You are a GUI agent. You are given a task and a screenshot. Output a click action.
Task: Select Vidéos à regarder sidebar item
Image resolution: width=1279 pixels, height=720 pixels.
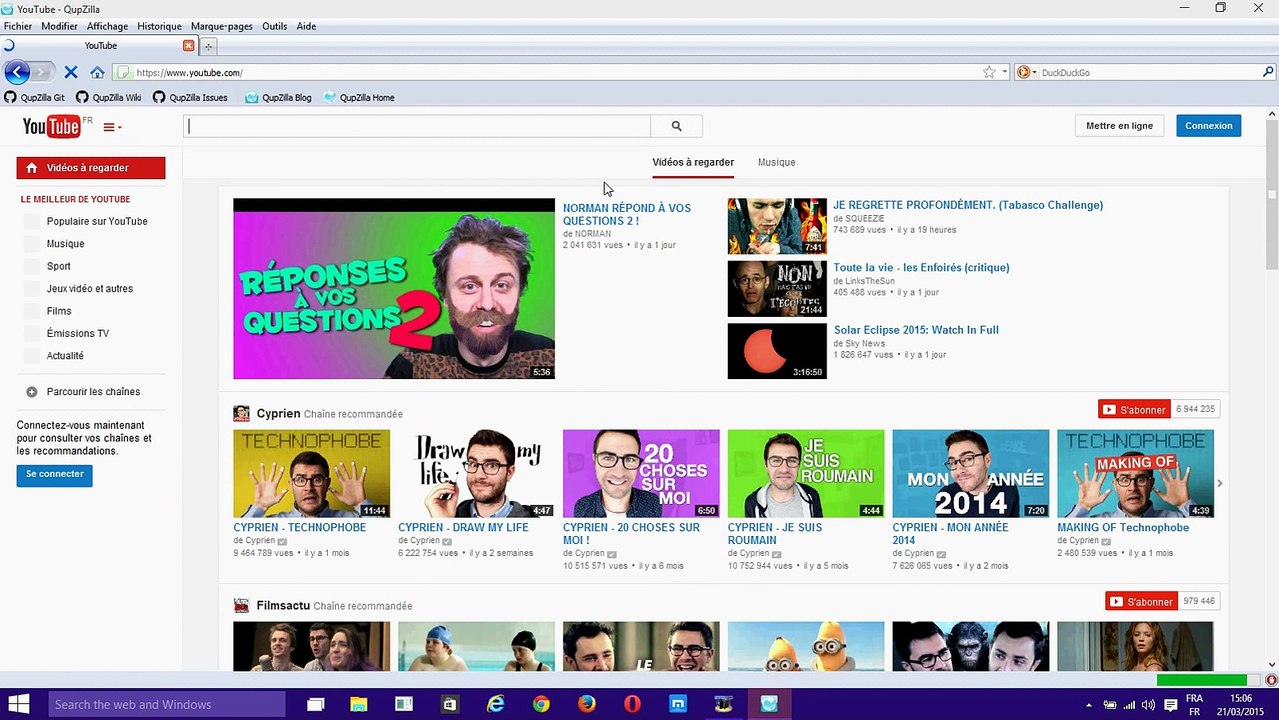91,168
